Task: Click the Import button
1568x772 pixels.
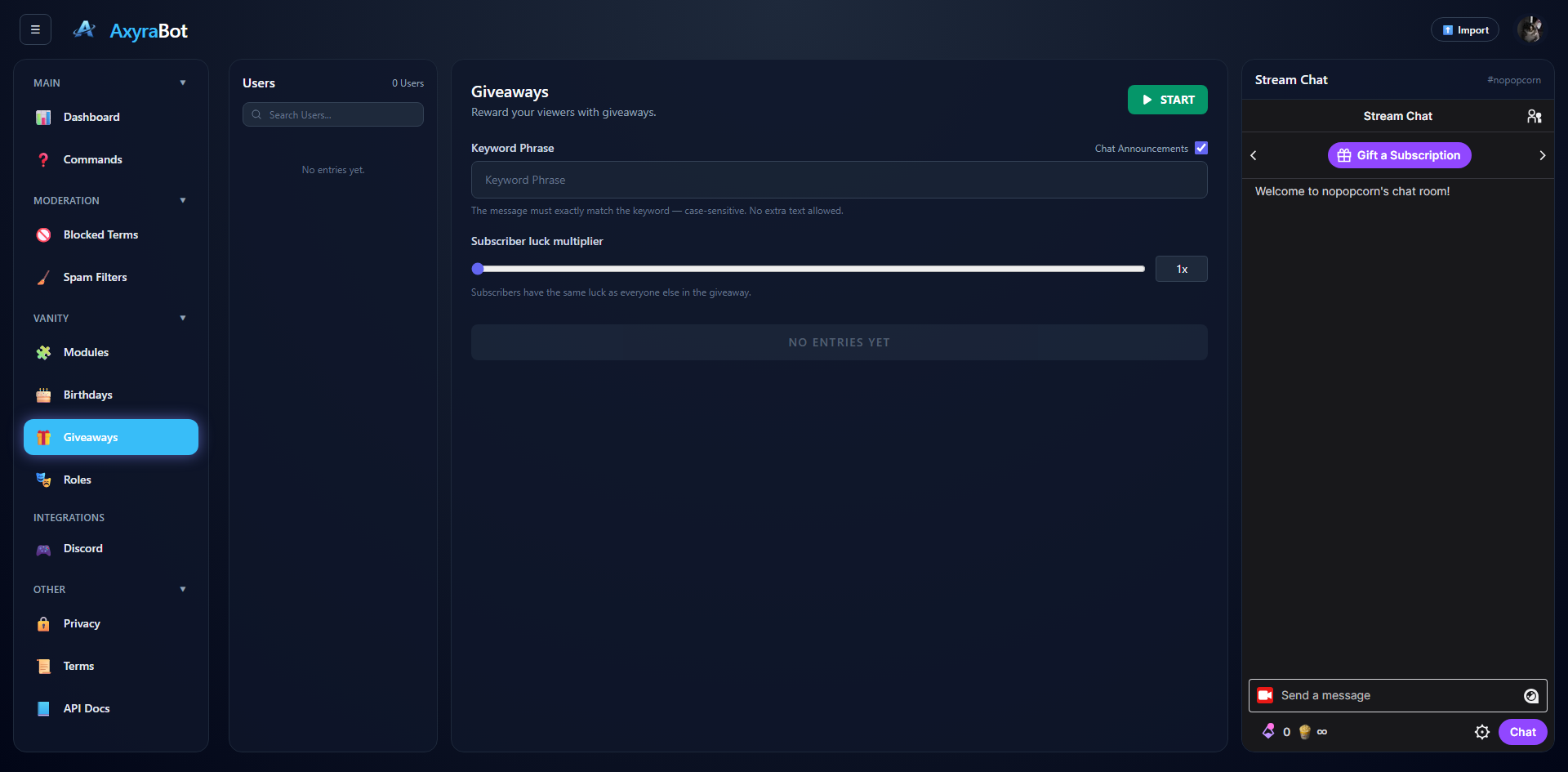Action: (x=1464, y=30)
